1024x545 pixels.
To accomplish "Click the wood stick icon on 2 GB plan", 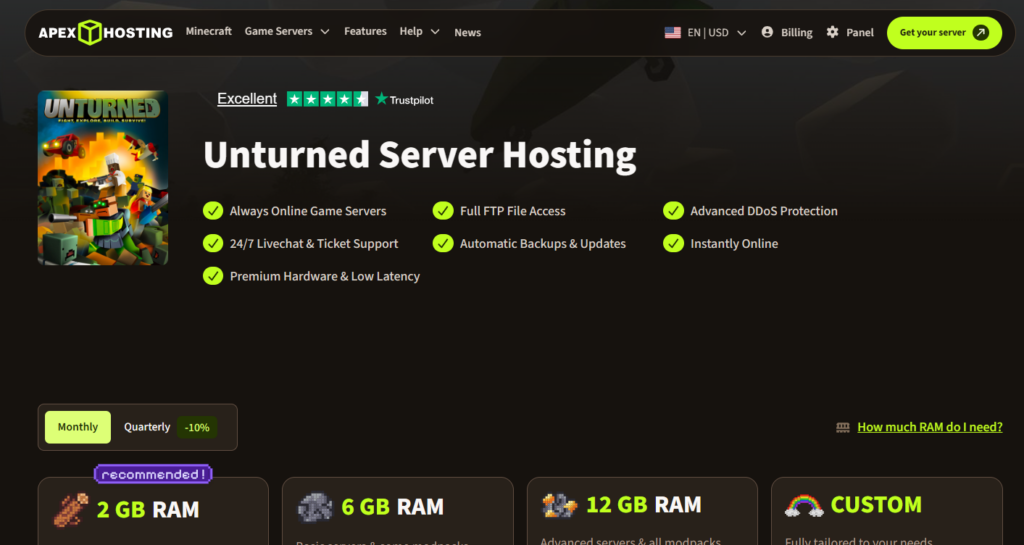I will (x=71, y=510).
